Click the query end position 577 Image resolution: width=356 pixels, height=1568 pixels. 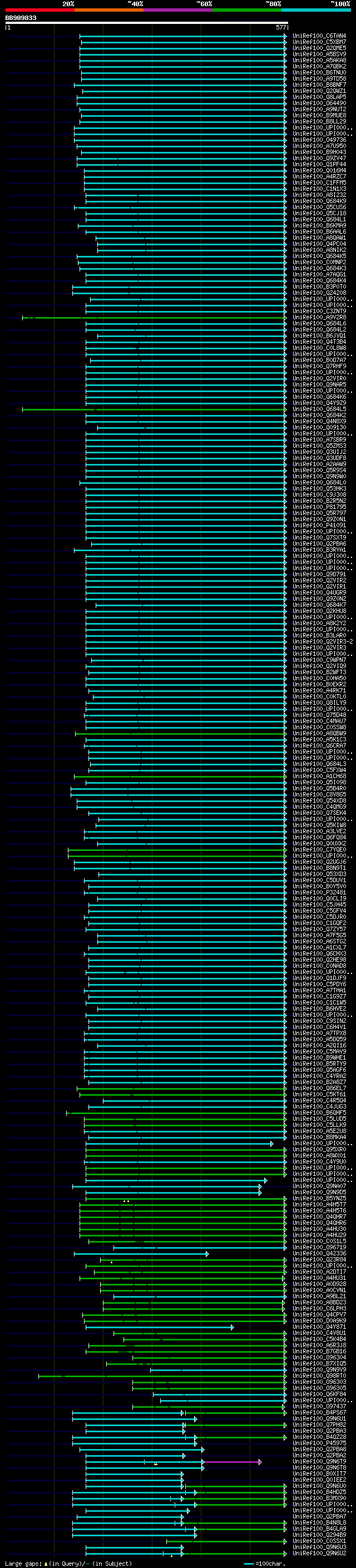coord(280,27)
